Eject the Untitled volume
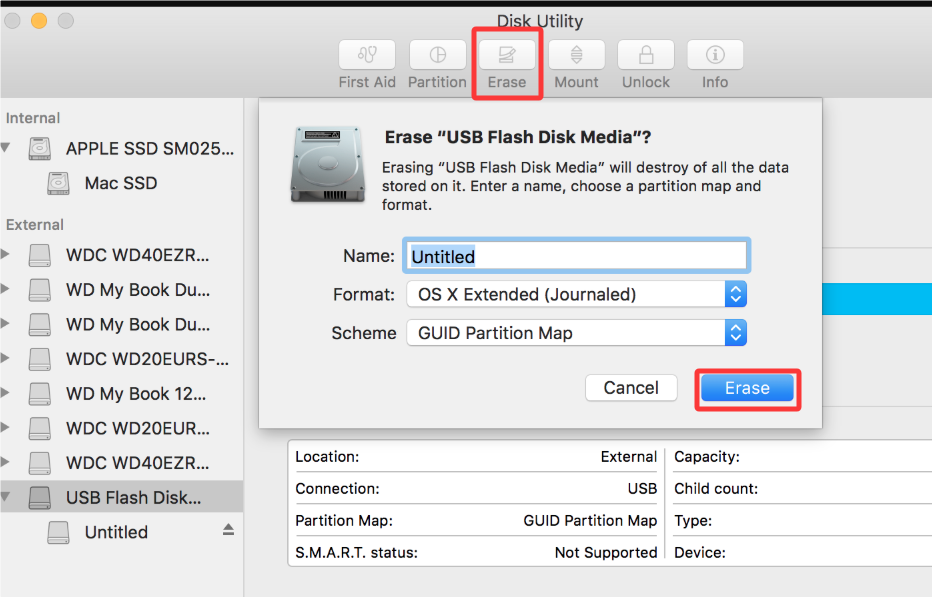The height and width of the screenshot is (597, 932). pyautogui.click(x=228, y=530)
